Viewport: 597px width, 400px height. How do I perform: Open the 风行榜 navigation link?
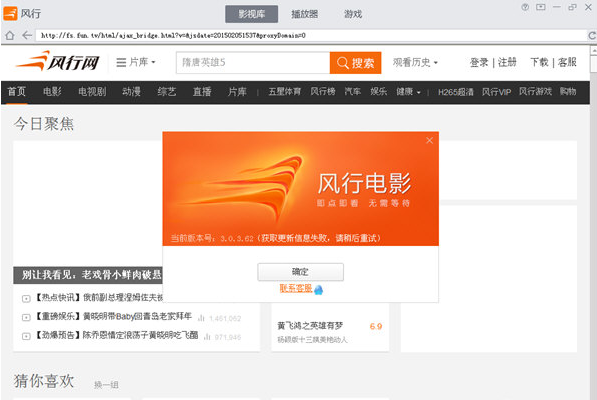point(323,92)
